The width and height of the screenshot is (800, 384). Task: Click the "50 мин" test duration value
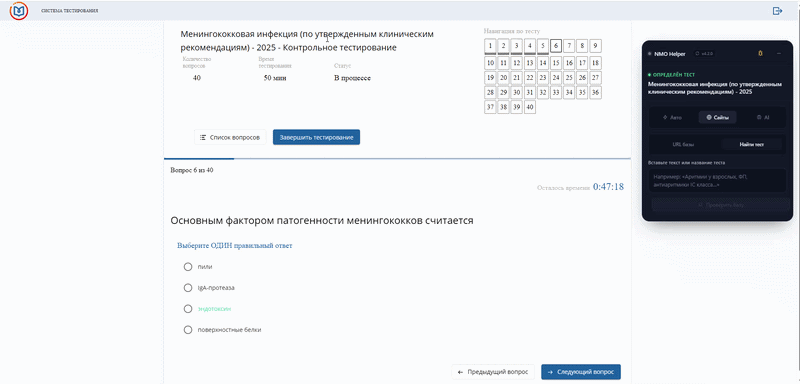click(x=275, y=78)
